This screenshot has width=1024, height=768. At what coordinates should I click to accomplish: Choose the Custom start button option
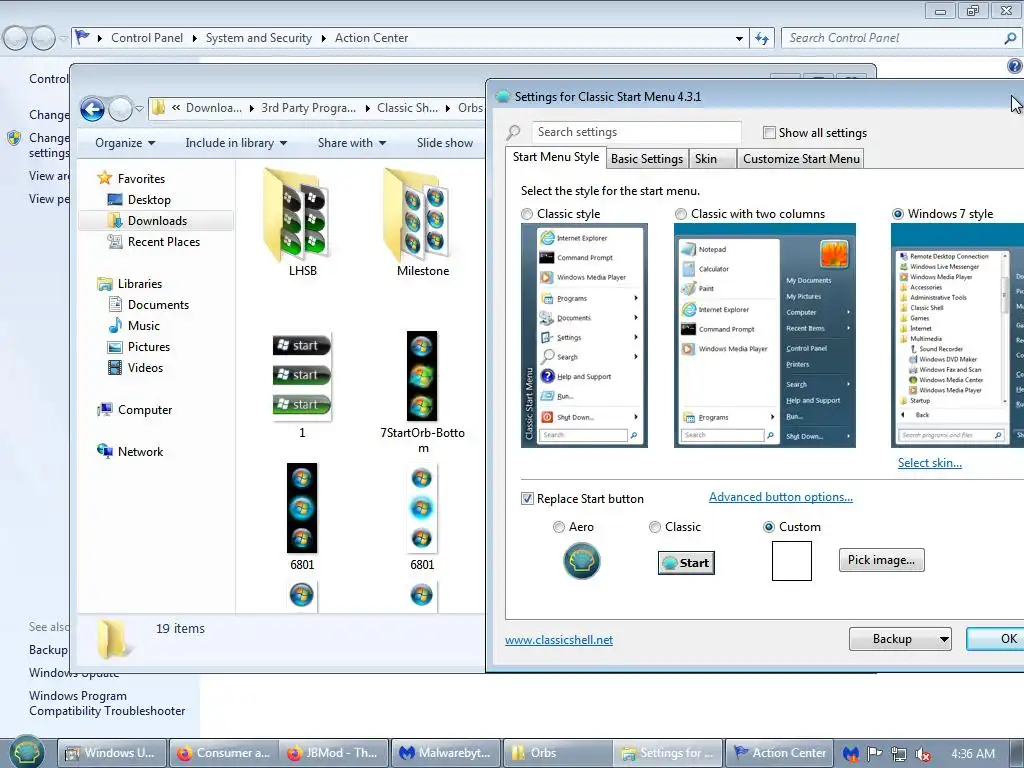pyautogui.click(x=769, y=526)
